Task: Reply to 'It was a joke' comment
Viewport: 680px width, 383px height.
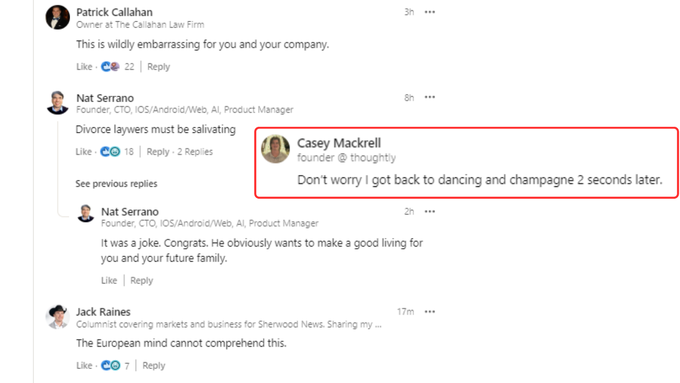Action: (141, 280)
